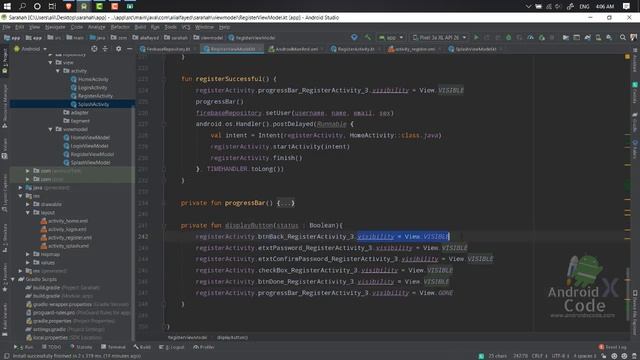Click the Debug app bug icon
640x360 pixels.
pyautogui.click(x=509, y=38)
